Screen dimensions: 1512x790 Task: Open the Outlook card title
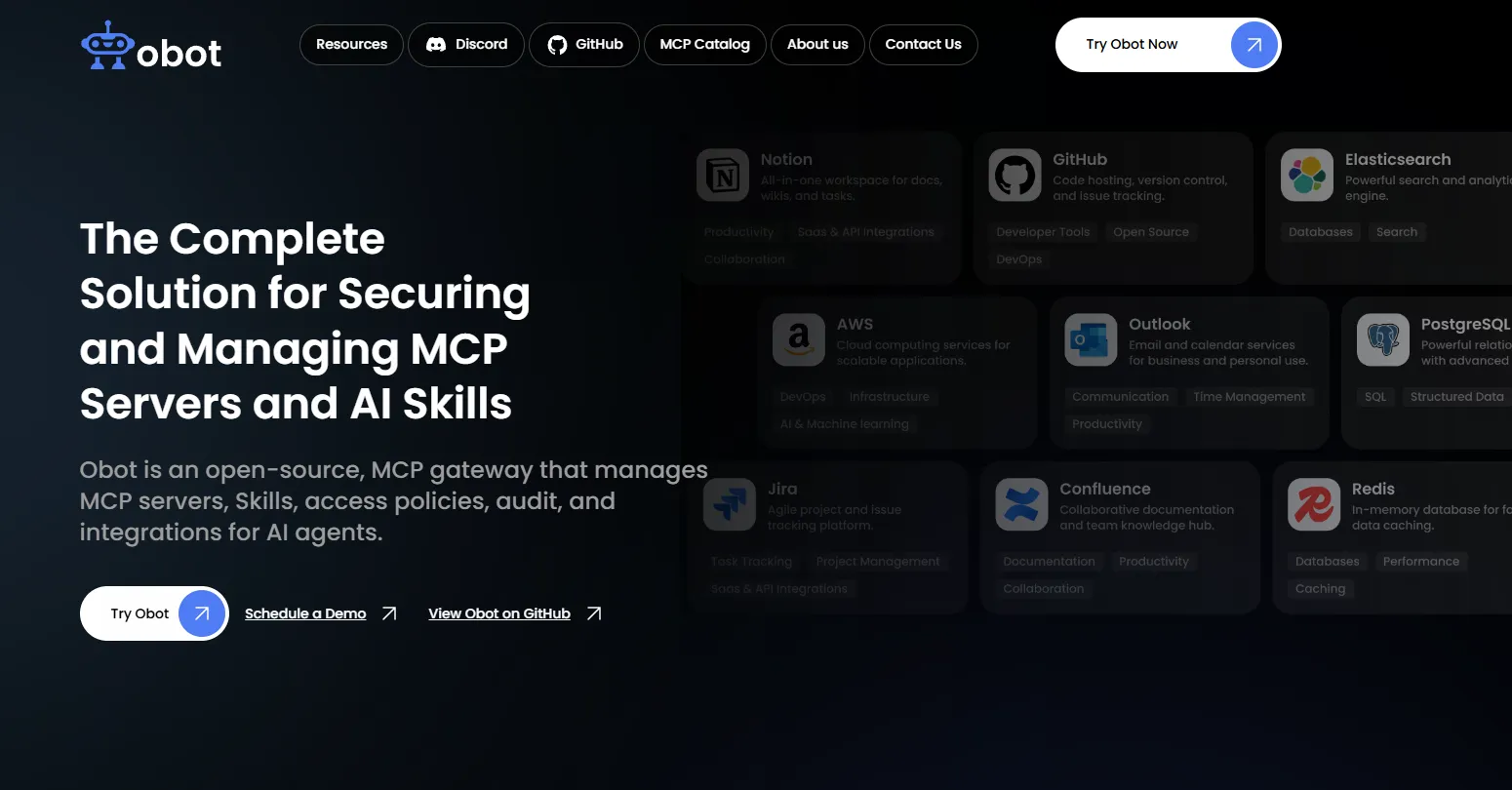tap(1160, 325)
